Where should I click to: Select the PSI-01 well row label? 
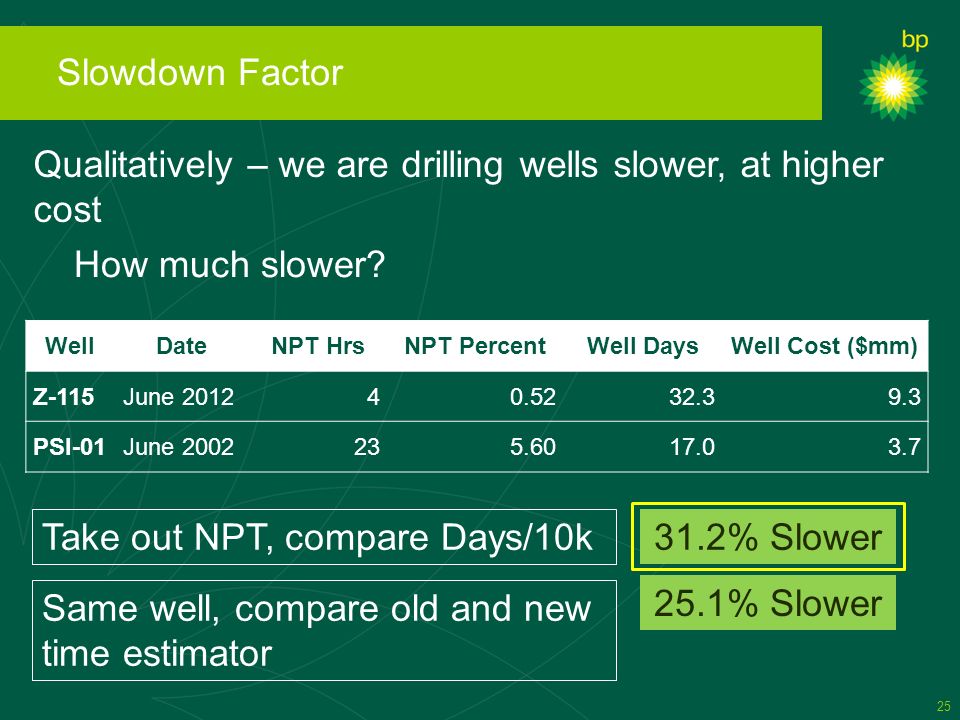click(x=69, y=446)
